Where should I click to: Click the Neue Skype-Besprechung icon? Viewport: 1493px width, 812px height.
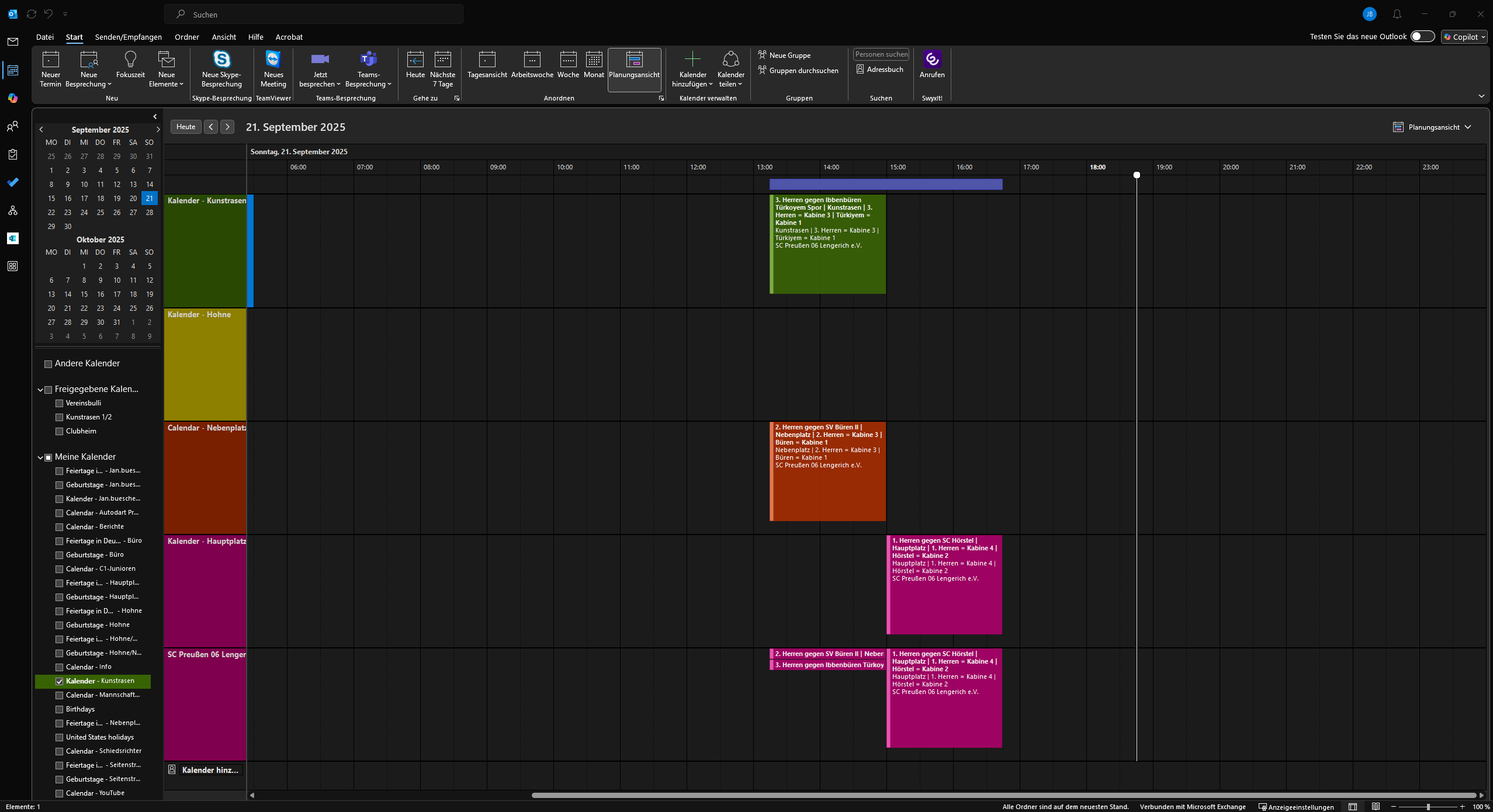click(x=221, y=60)
